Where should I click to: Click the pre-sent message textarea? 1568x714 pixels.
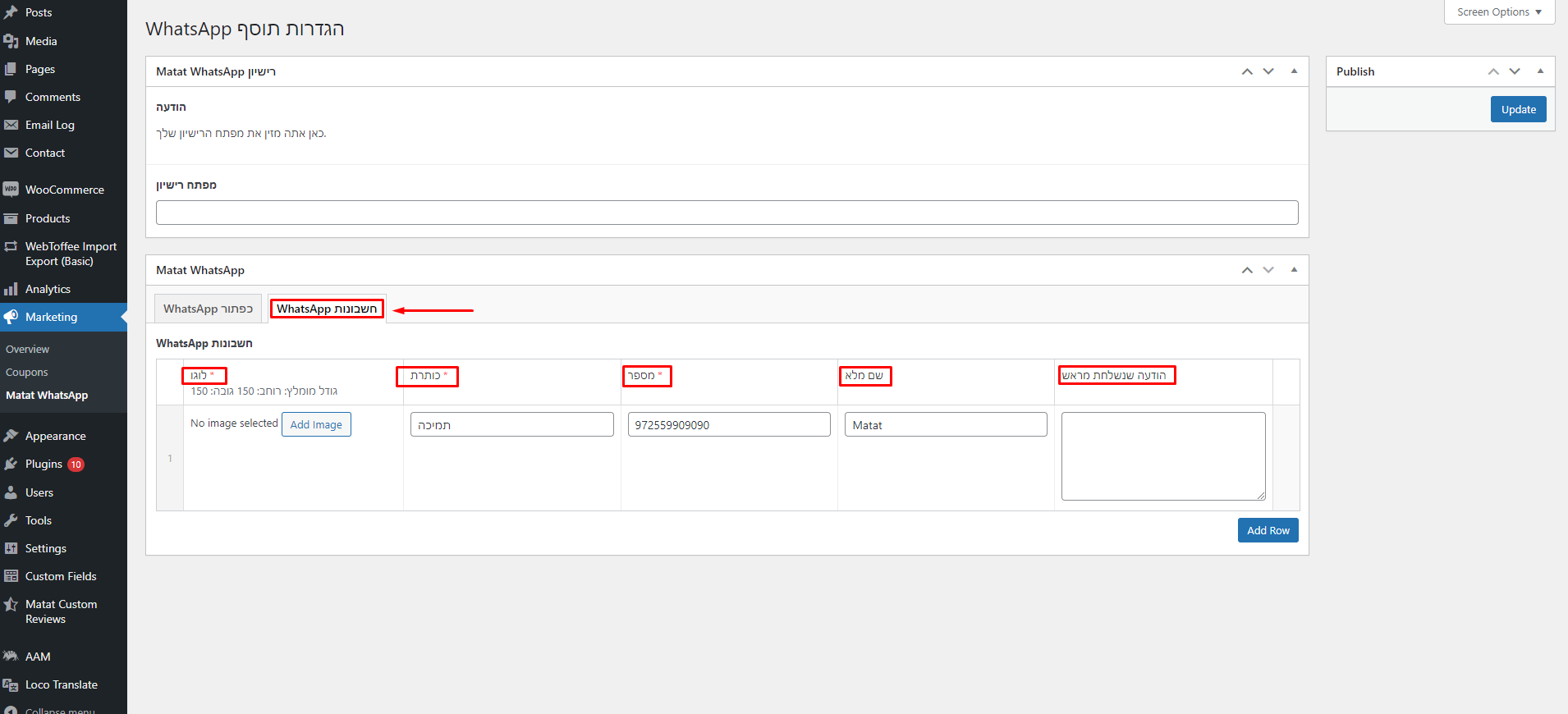coord(1163,456)
